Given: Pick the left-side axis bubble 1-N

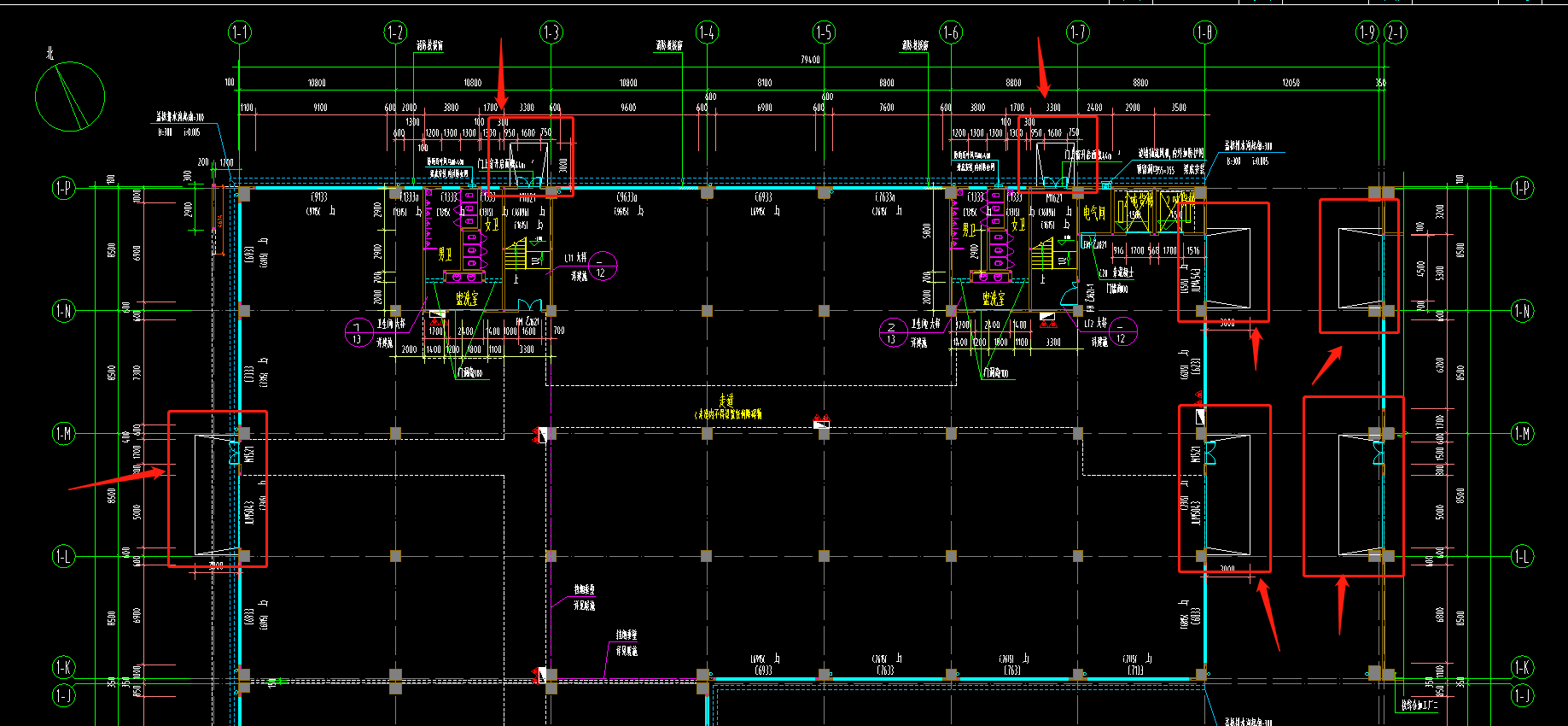Looking at the screenshot, I should pyautogui.click(x=64, y=310).
